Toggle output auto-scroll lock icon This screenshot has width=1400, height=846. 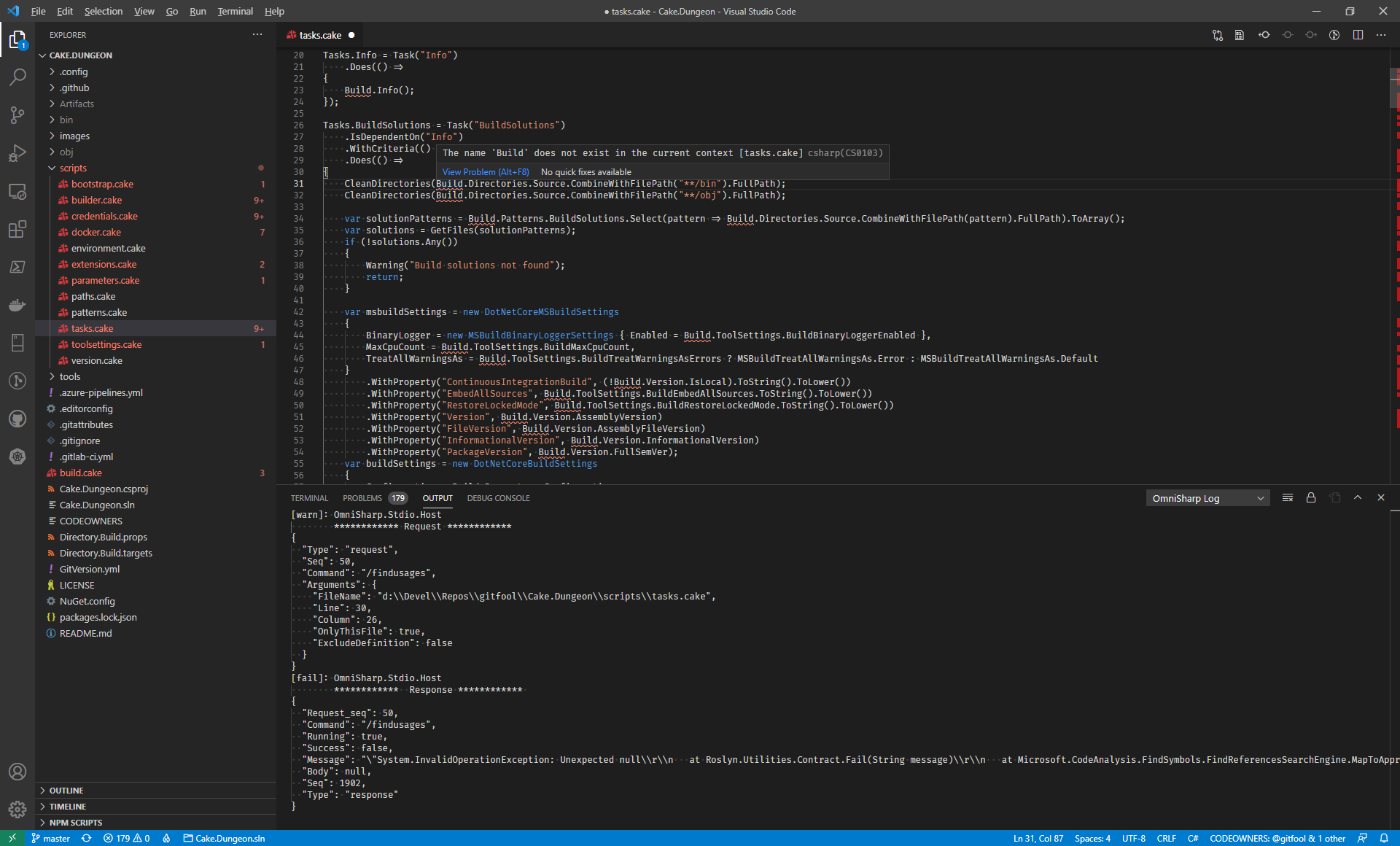[1311, 497]
